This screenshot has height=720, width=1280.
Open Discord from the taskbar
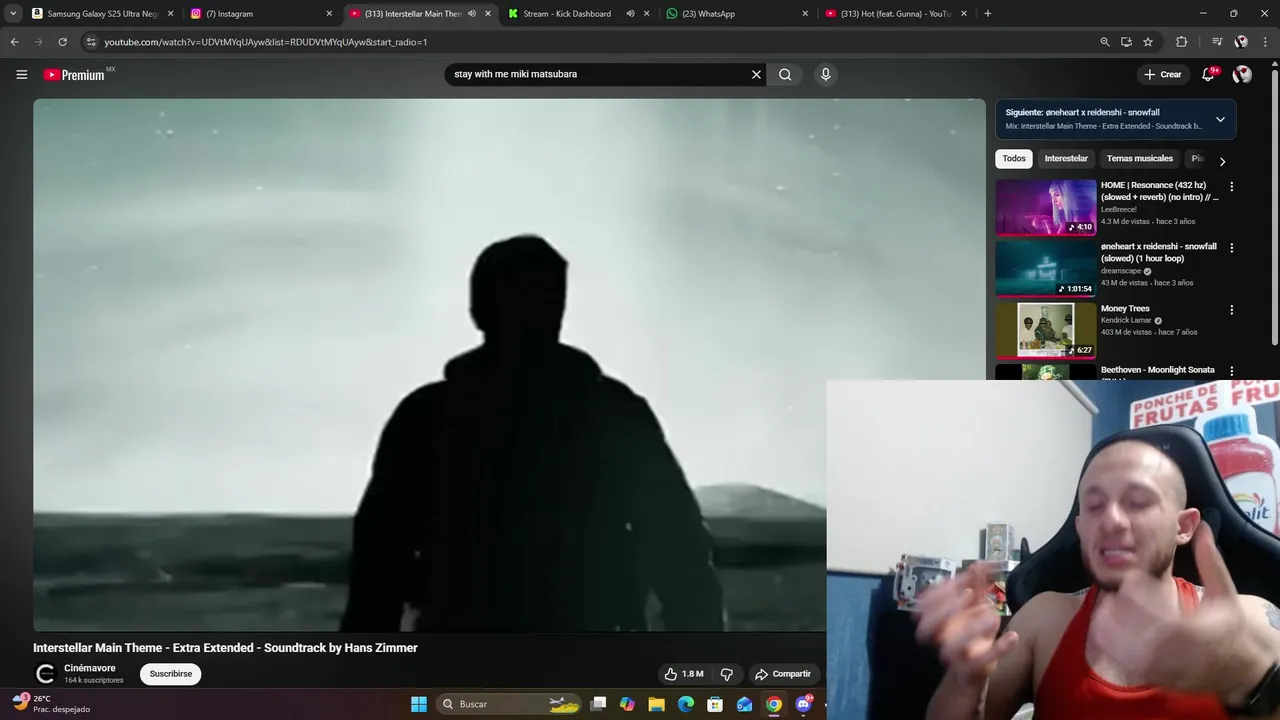(x=803, y=704)
